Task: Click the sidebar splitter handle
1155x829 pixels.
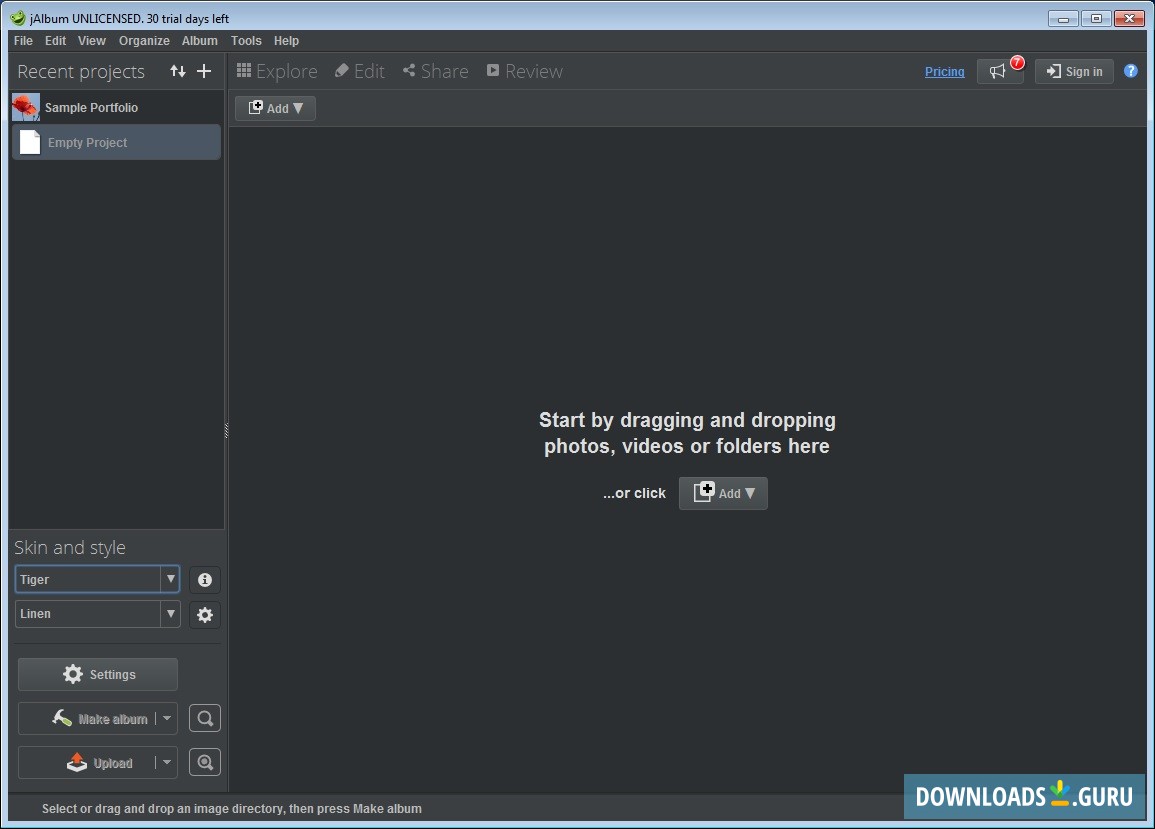Action: coord(226,431)
